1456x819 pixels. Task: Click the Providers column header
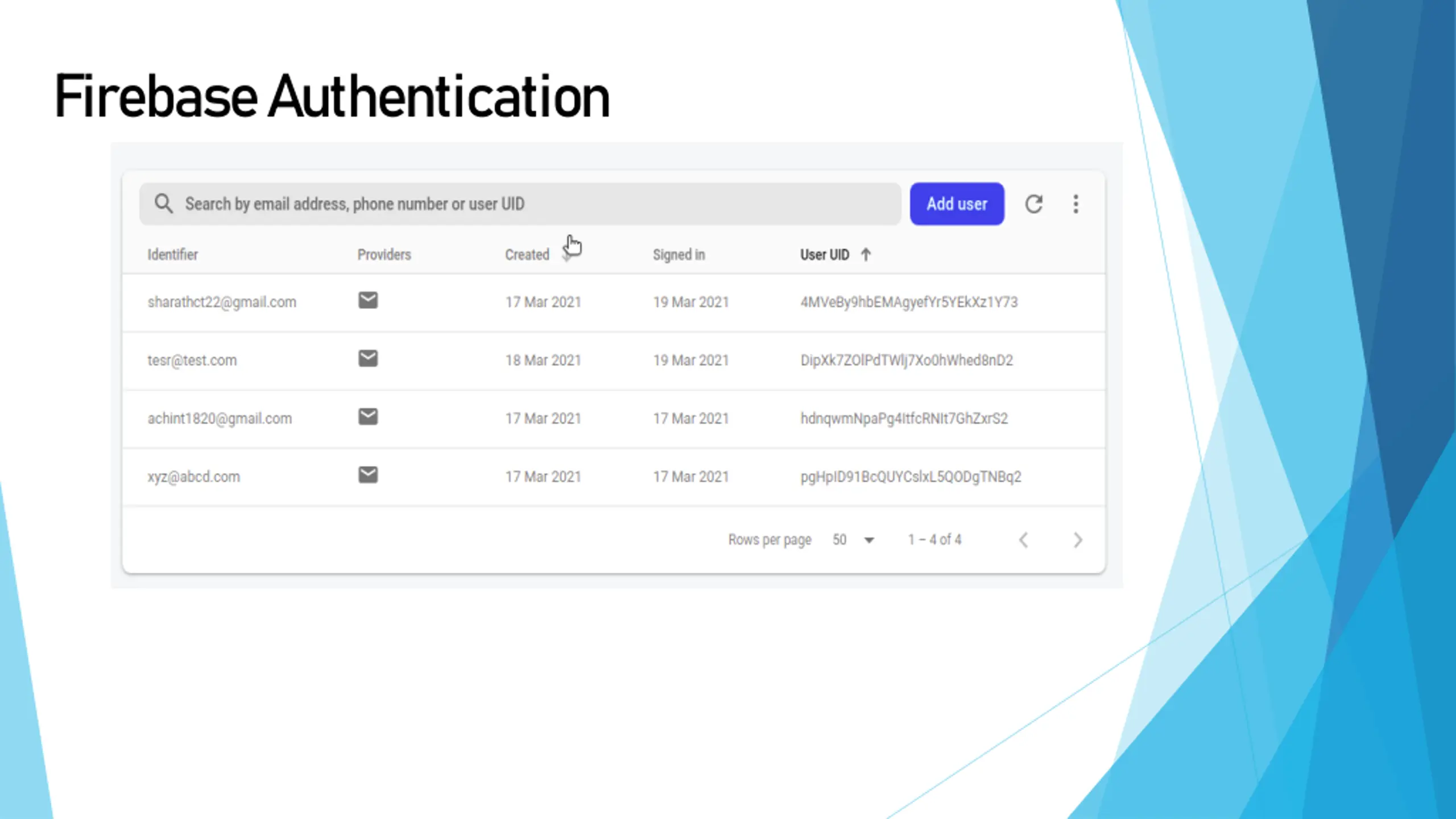pos(384,255)
